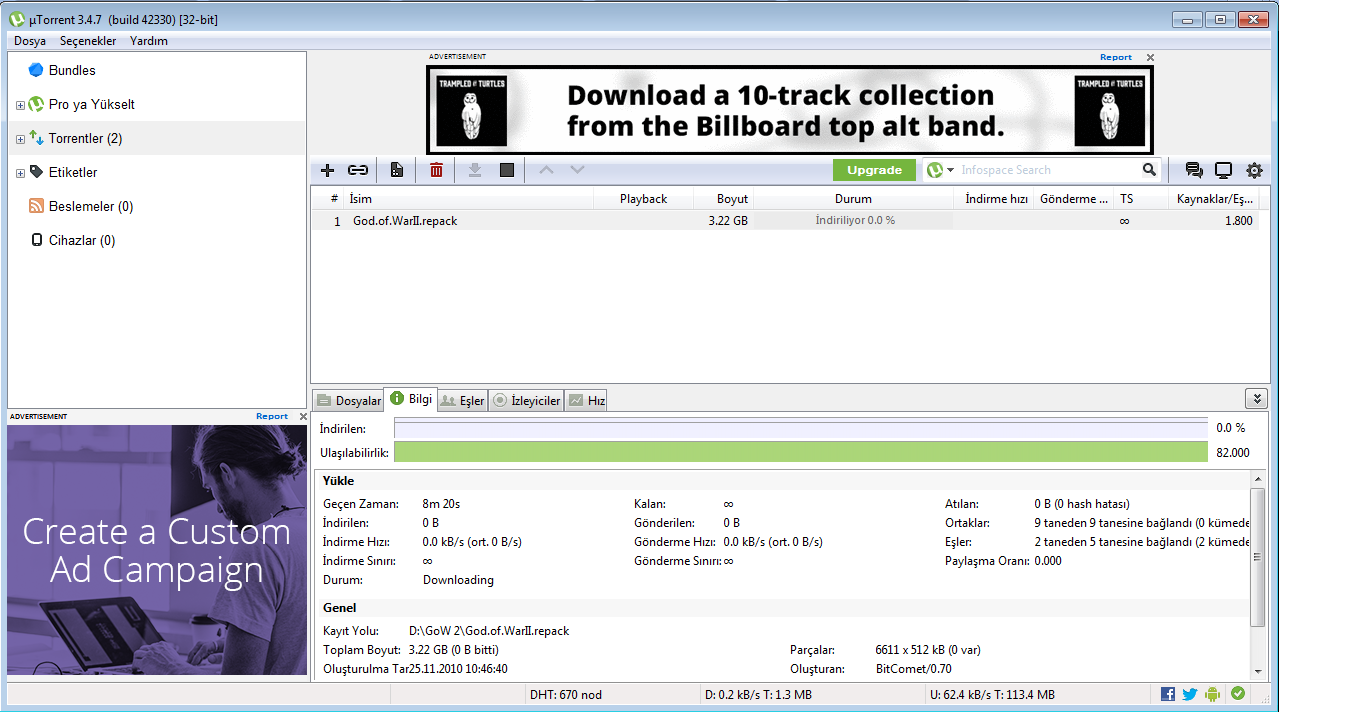The image size is (1360, 712).
Task: Switch to the Dosyalar tab
Action: 349,400
